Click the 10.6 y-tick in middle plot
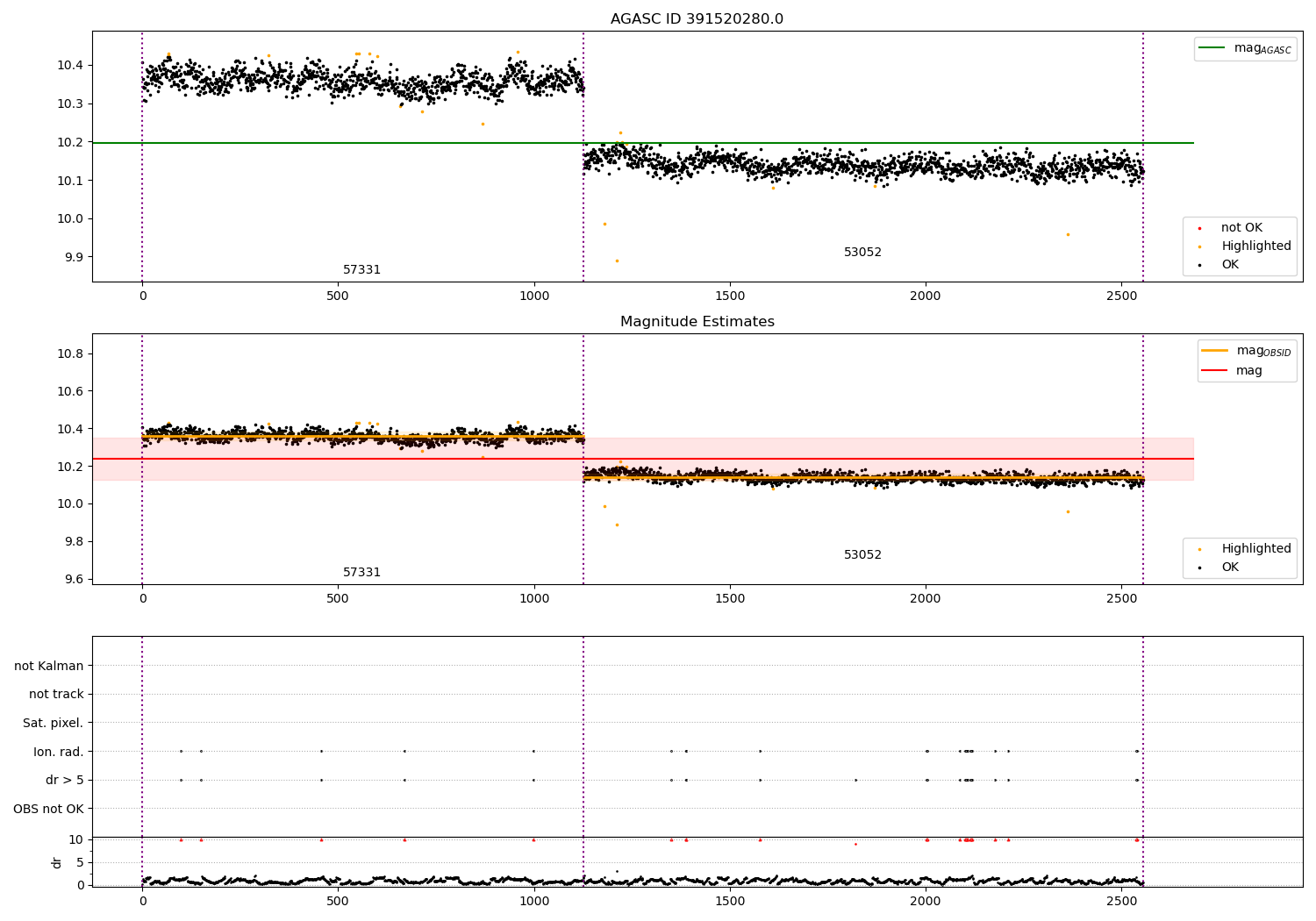 70,392
